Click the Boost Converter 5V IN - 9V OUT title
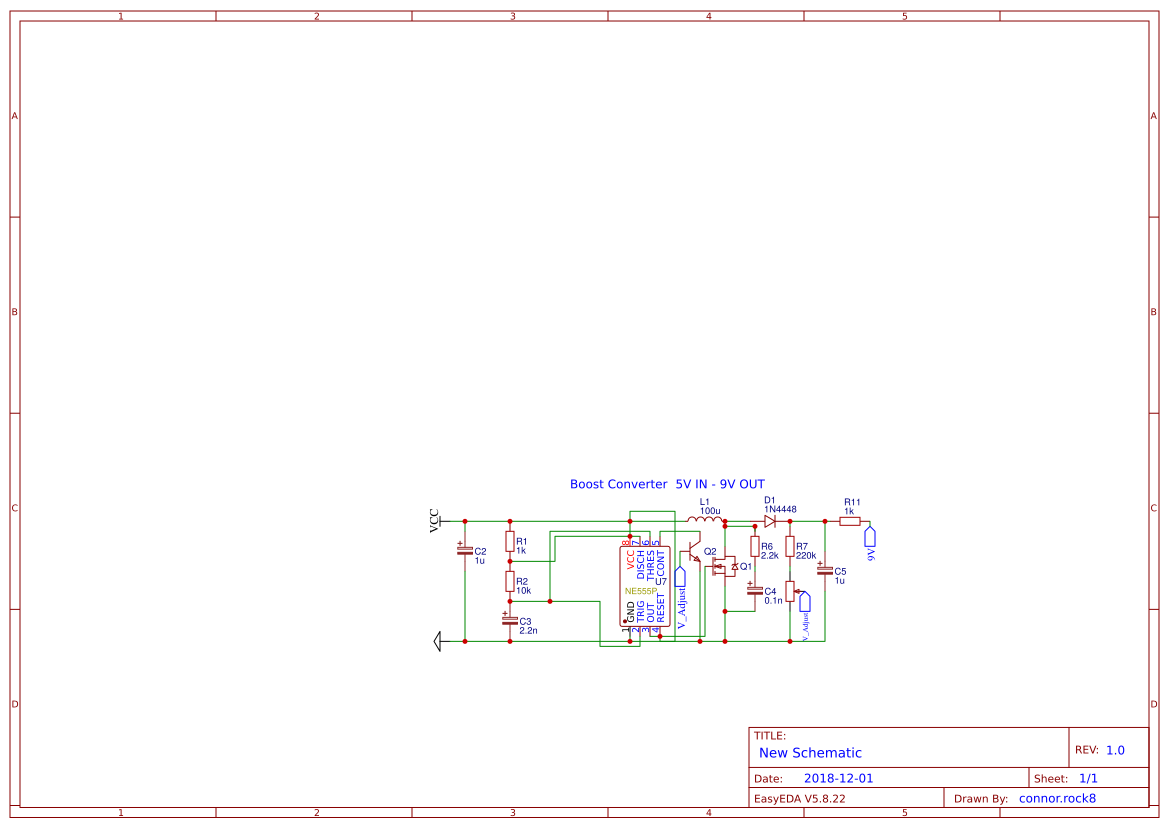This screenshot has height=828, width=1169. (x=667, y=484)
